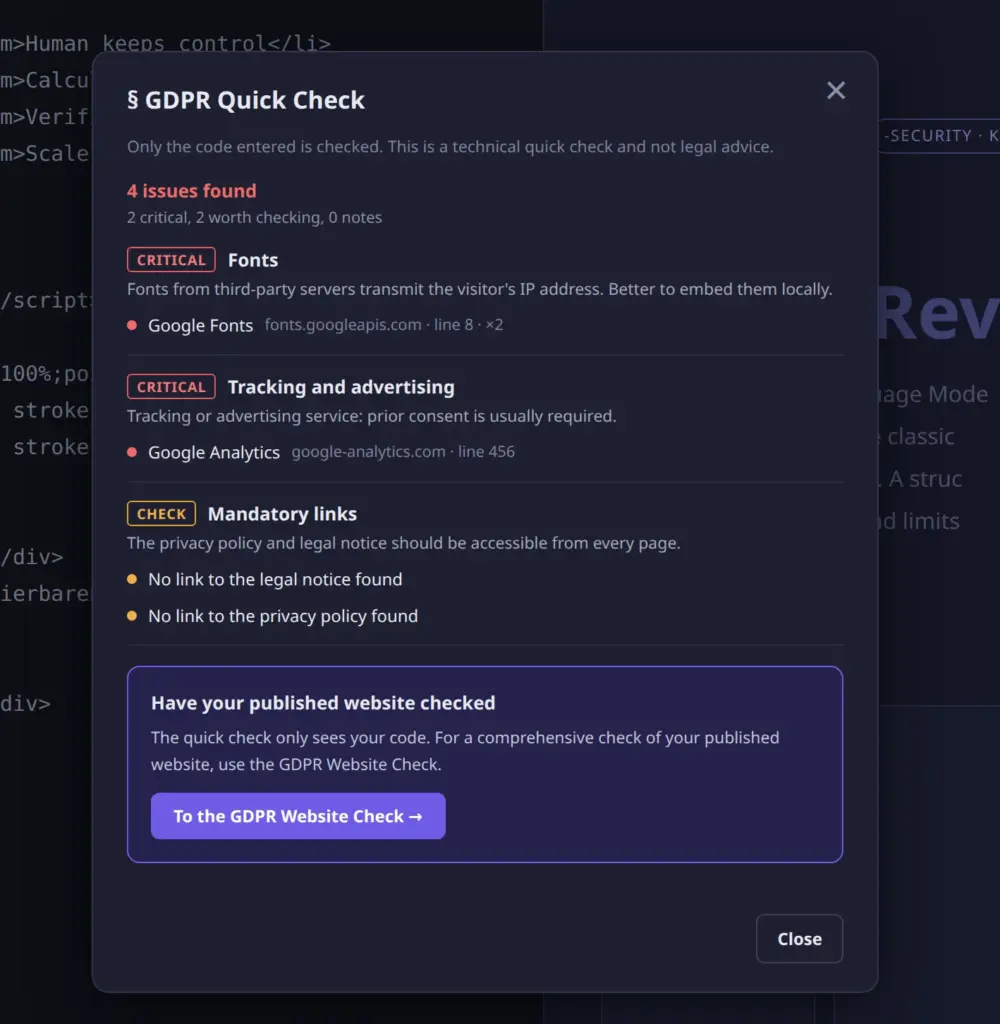
Task: Click 'Have your published website checked' heading
Action: click(323, 703)
